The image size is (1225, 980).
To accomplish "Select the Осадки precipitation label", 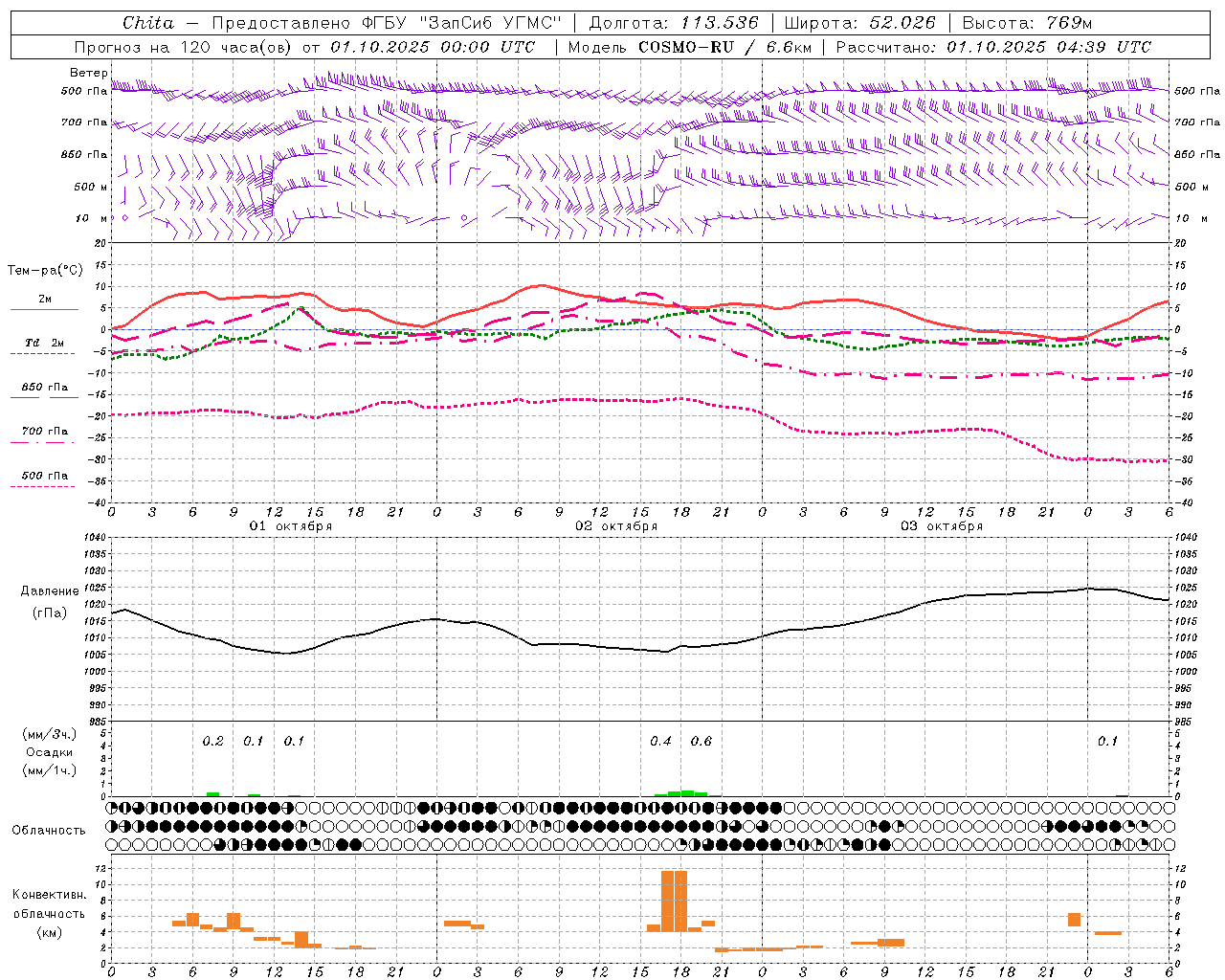I will (50, 752).
